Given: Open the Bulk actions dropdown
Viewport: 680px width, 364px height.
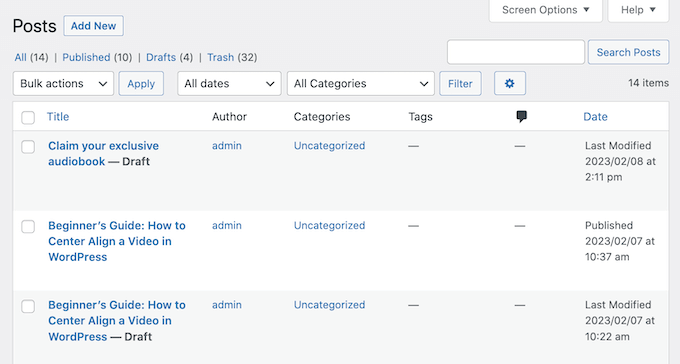Looking at the screenshot, I should [63, 83].
